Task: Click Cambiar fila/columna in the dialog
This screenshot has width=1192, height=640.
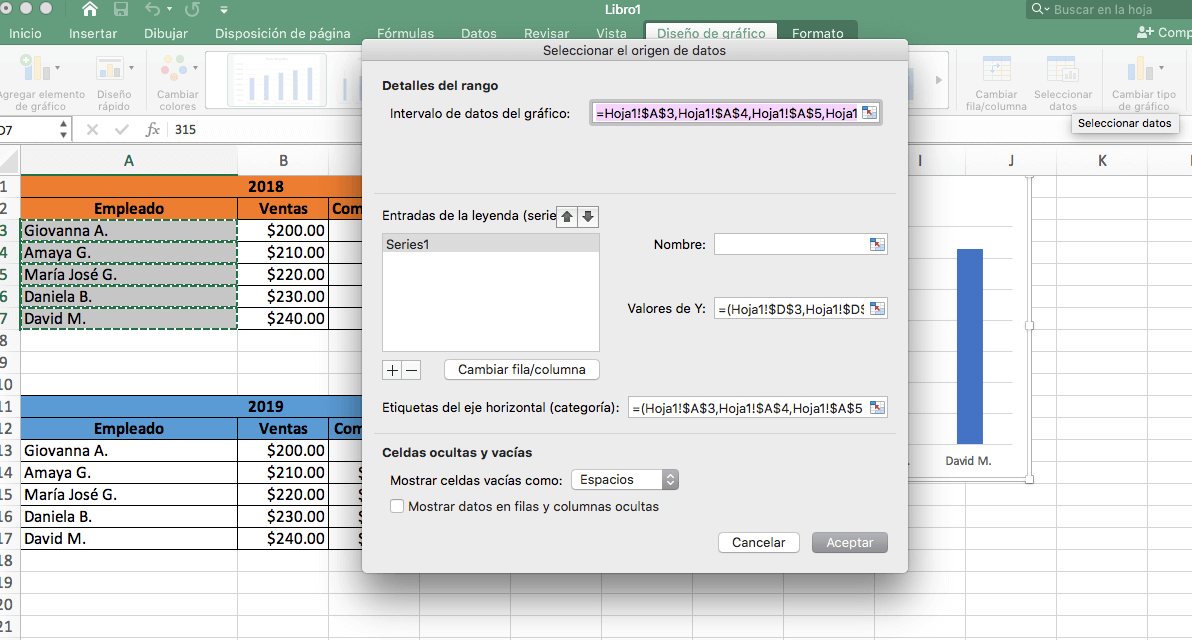Action: click(520, 369)
